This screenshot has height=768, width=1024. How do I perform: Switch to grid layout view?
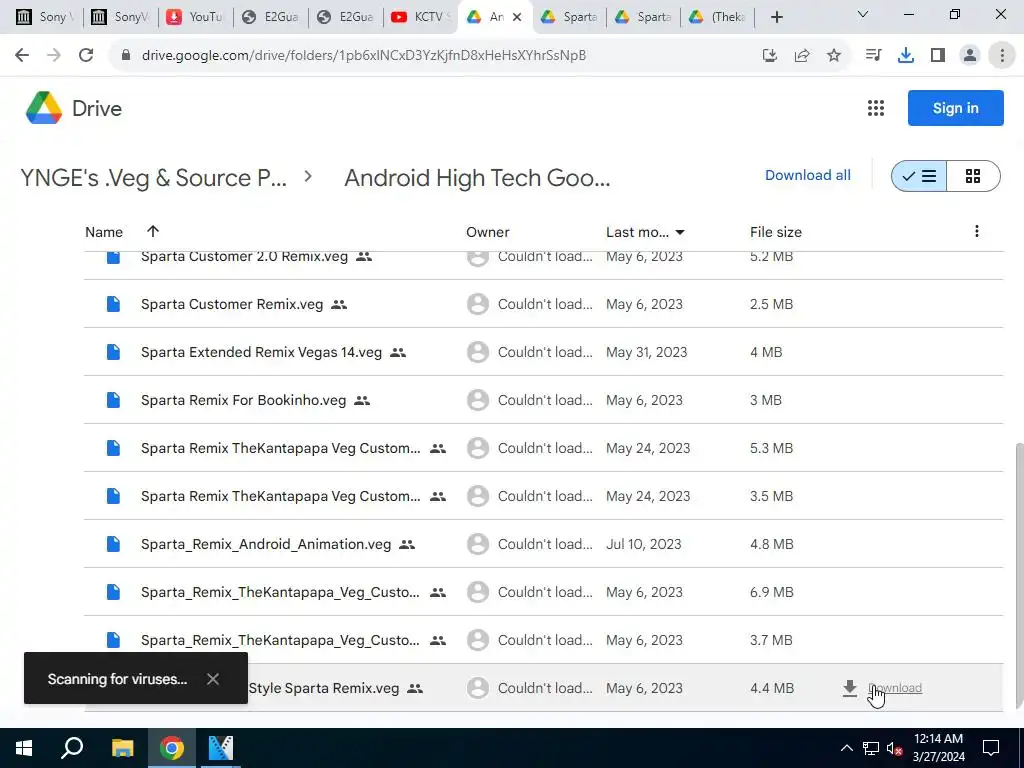[x=973, y=176]
